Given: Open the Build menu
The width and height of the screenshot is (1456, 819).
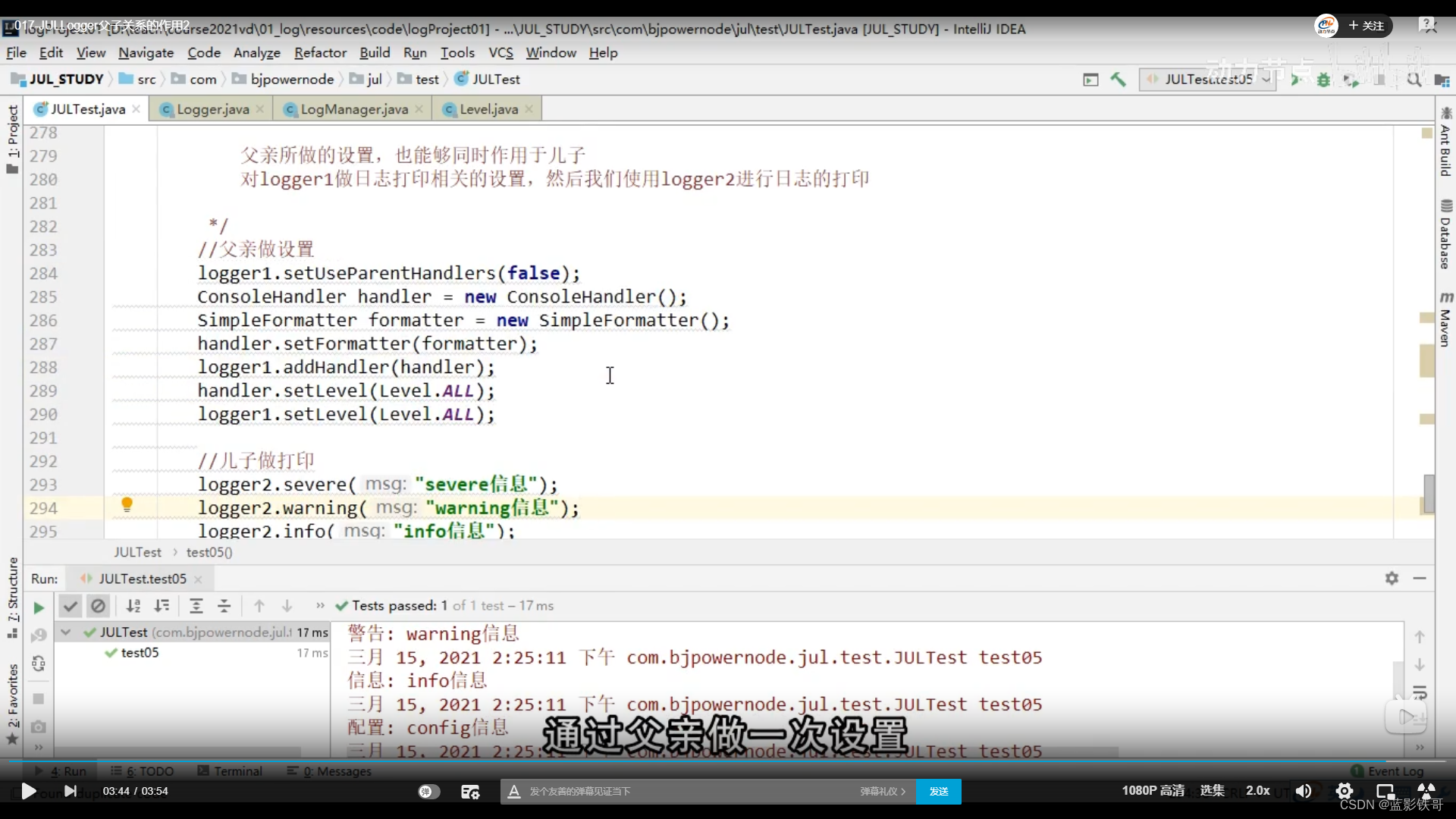Looking at the screenshot, I should tap(375, 52).
